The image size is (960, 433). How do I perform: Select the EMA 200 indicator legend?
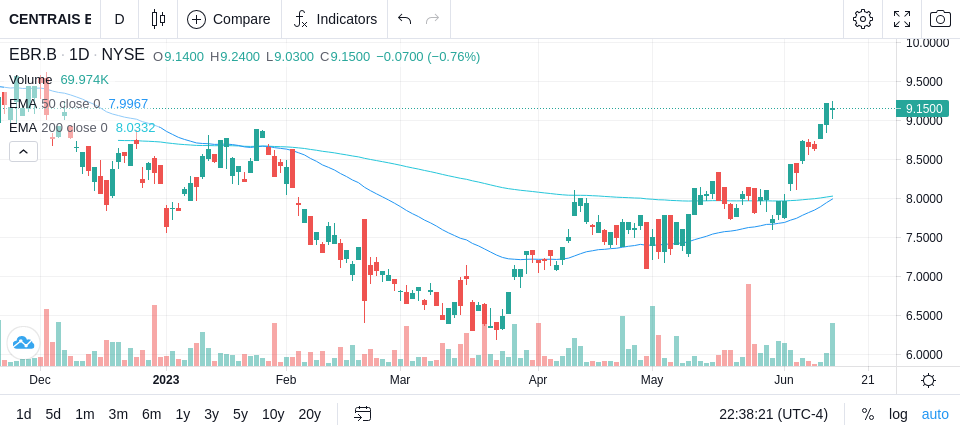(x=58, y=127)
